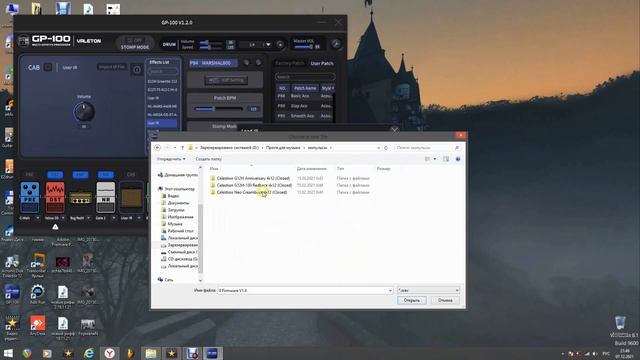
Task: Open Windows Start button
Action: click(x=8, y=353)
